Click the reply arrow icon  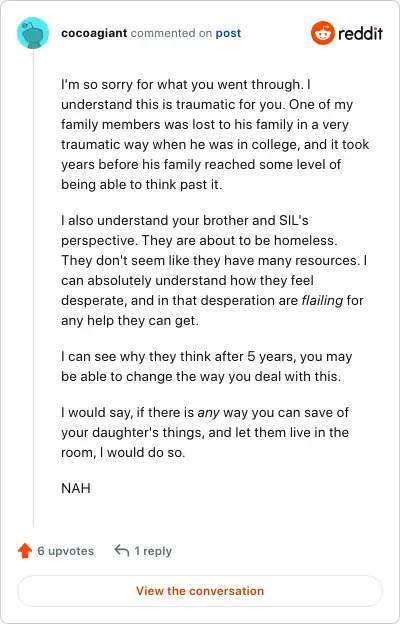pyautogui.click(x=122, y=551)
